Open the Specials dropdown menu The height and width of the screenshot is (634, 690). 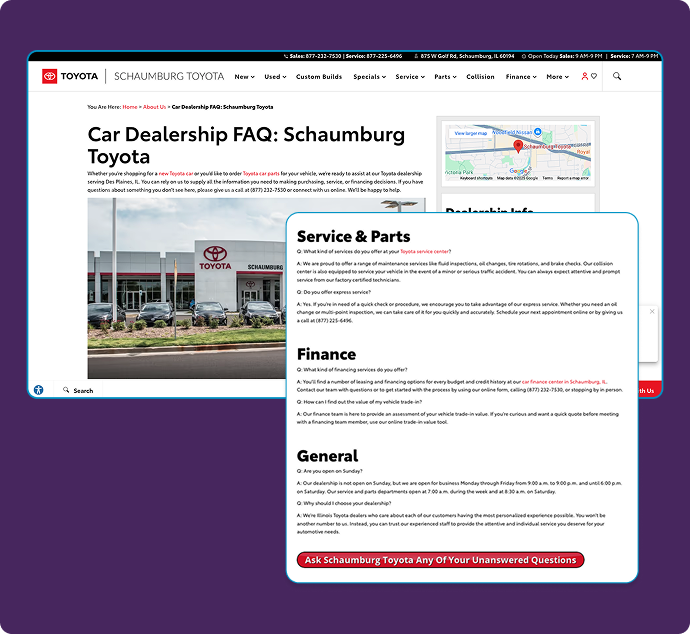369,77
